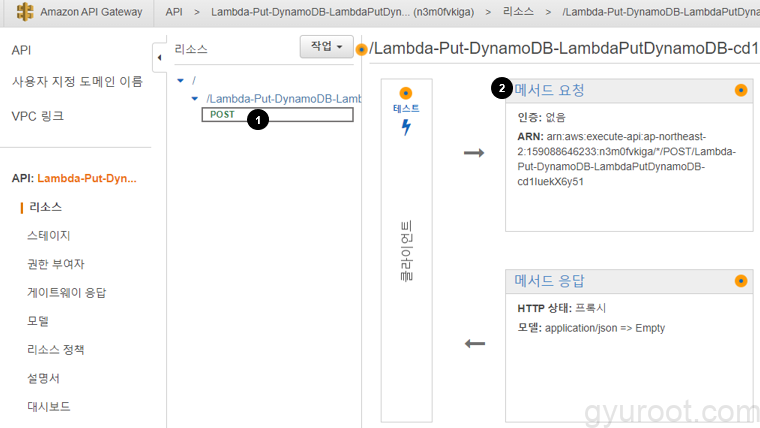The width and height of the screenshot is (760, 428).
Task: Click the orange dot in 메서드 응답 header
Action: [x=741, y=281]
